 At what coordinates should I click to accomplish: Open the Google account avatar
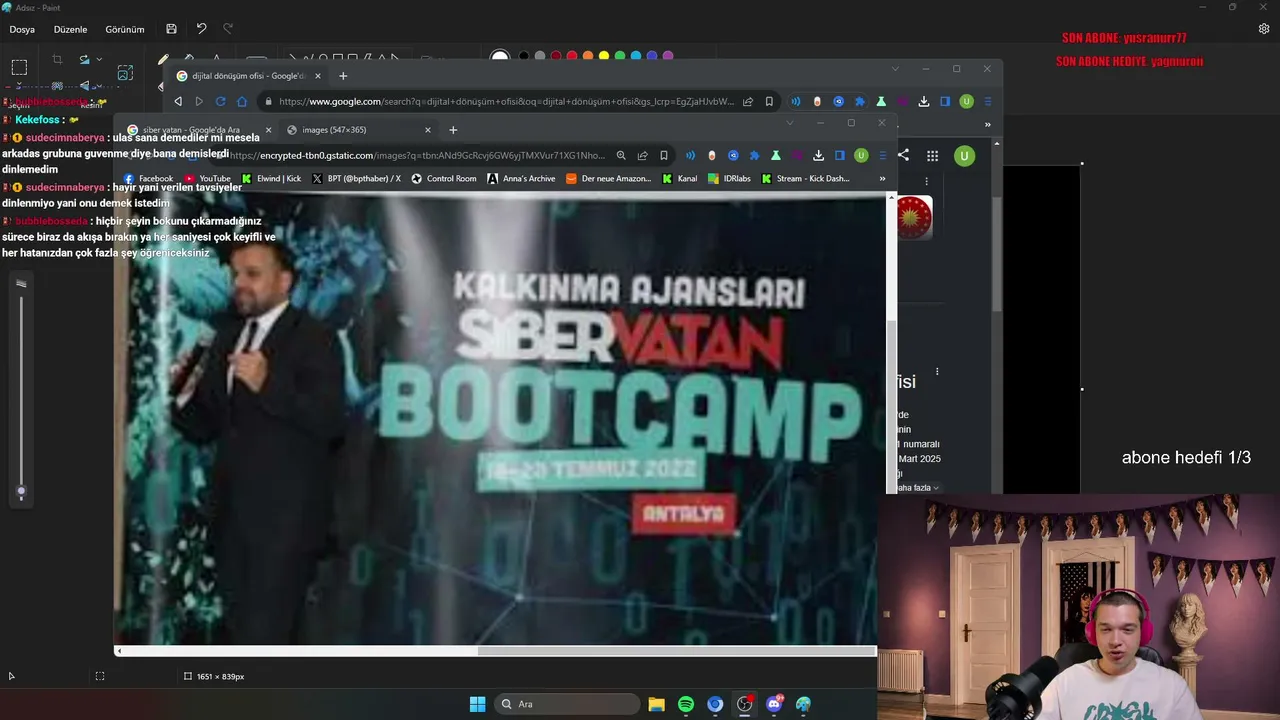964,155
